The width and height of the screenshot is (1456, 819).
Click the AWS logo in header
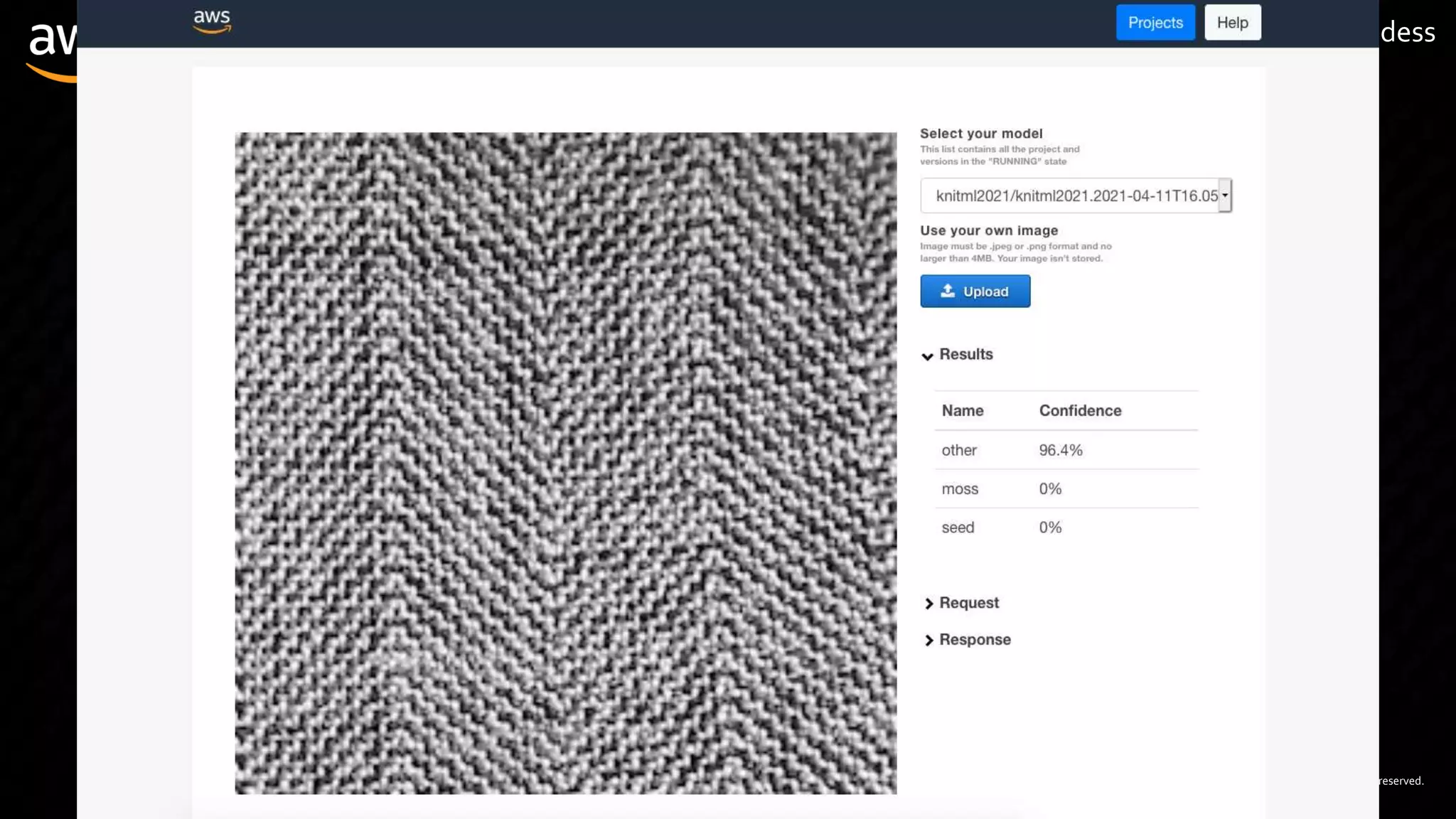pyautogui.click(x=212, y=21)
